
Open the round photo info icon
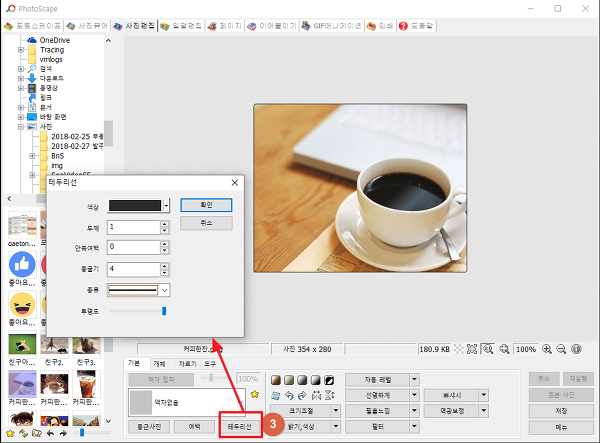[576, 349]
